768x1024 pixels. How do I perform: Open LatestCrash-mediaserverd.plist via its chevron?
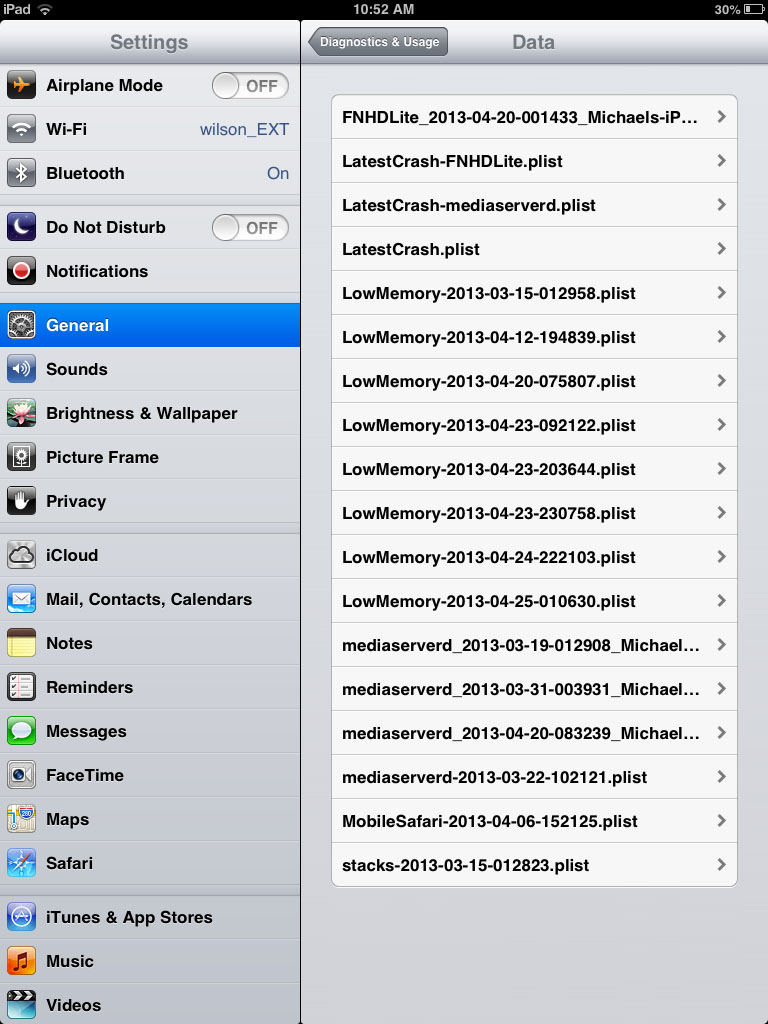coord(722,204)
